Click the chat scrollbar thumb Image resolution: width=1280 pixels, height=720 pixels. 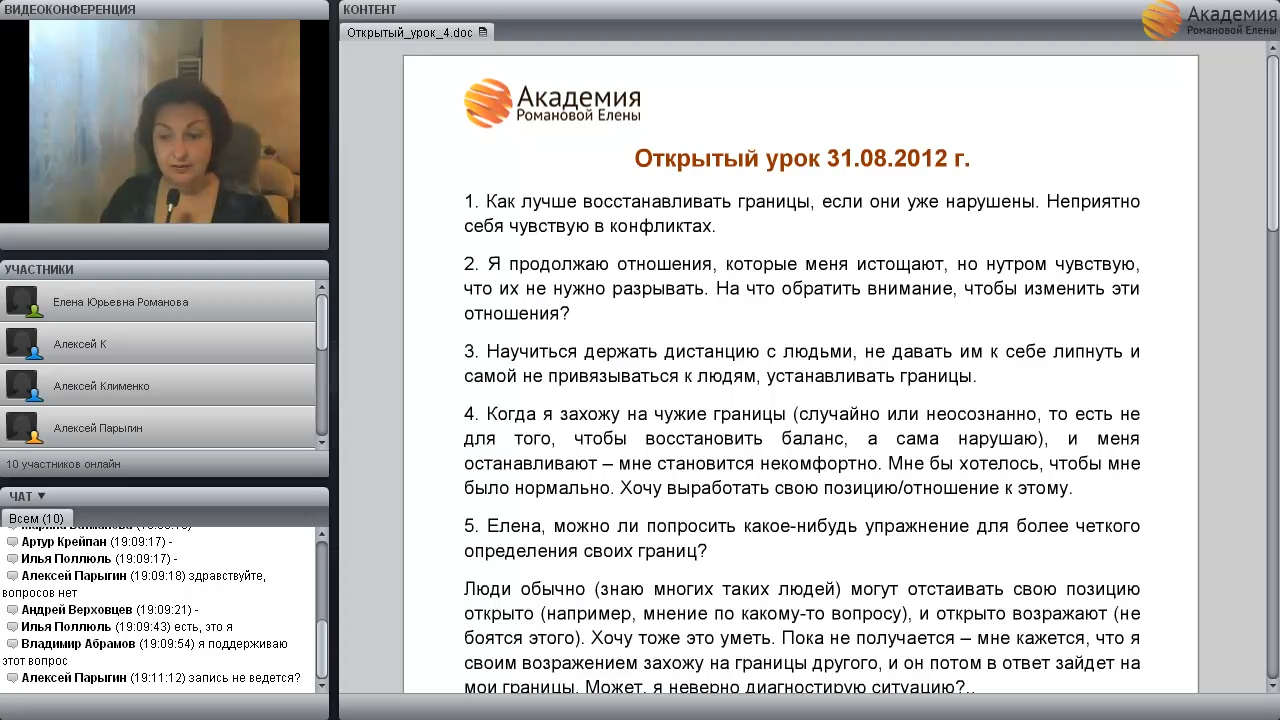(x=322, y=649)
